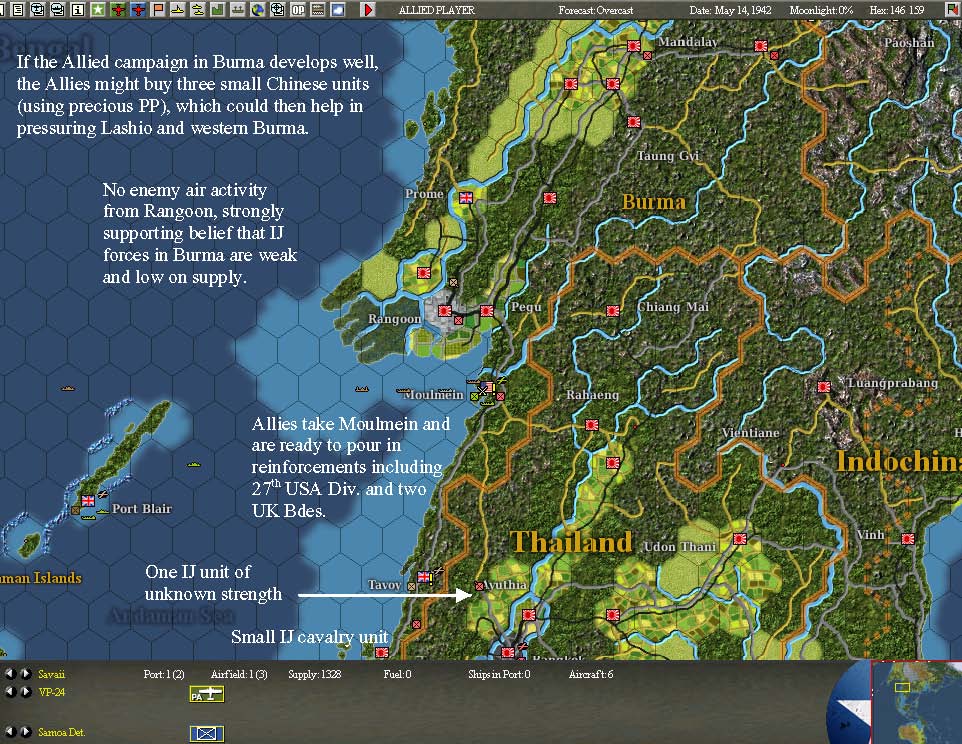This screenshot has height=744, width=962.
Task: Click the striped list icon next to OP
Action: coord(318,10)
